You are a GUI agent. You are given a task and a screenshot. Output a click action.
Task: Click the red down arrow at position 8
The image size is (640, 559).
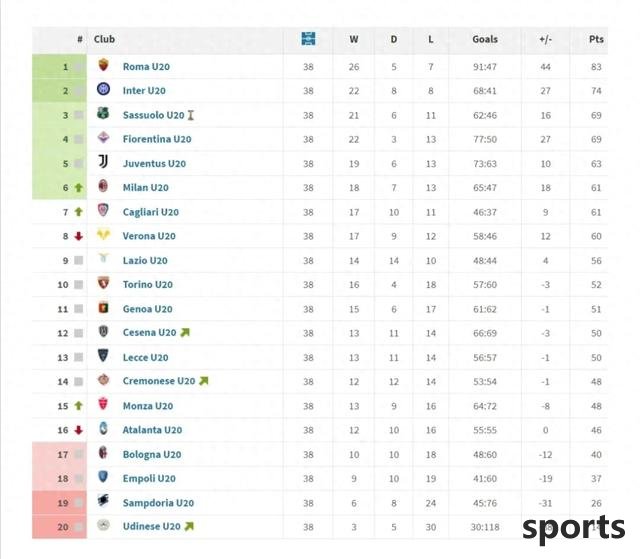79,236
